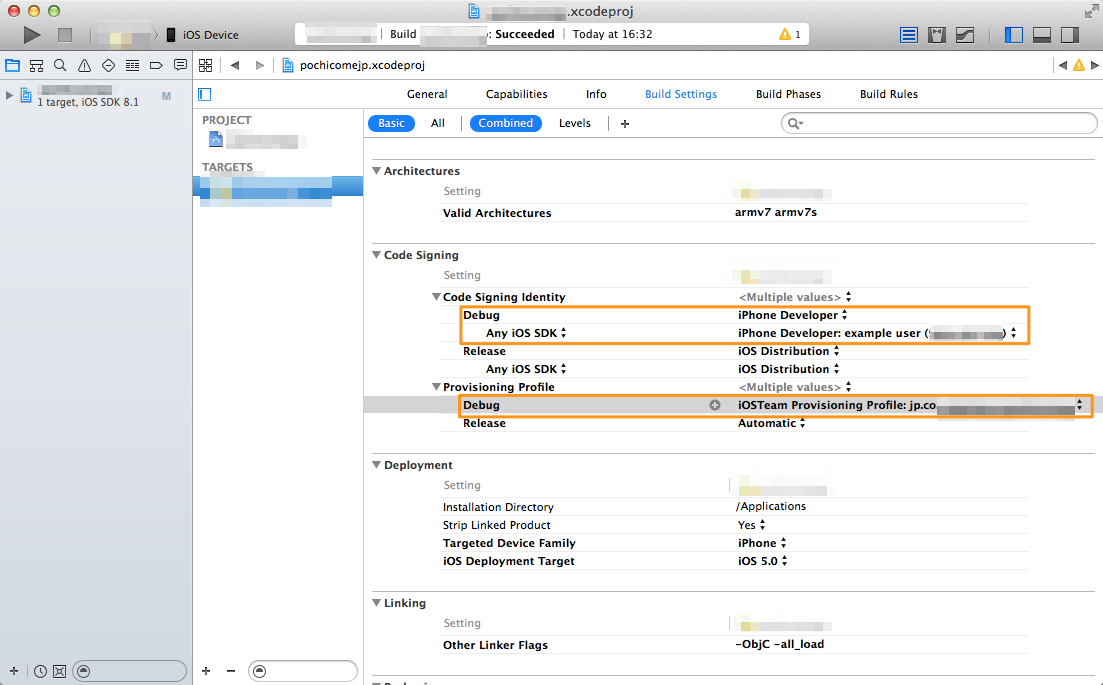
Task: Switch settings view to All
Action: pos(437,123)
